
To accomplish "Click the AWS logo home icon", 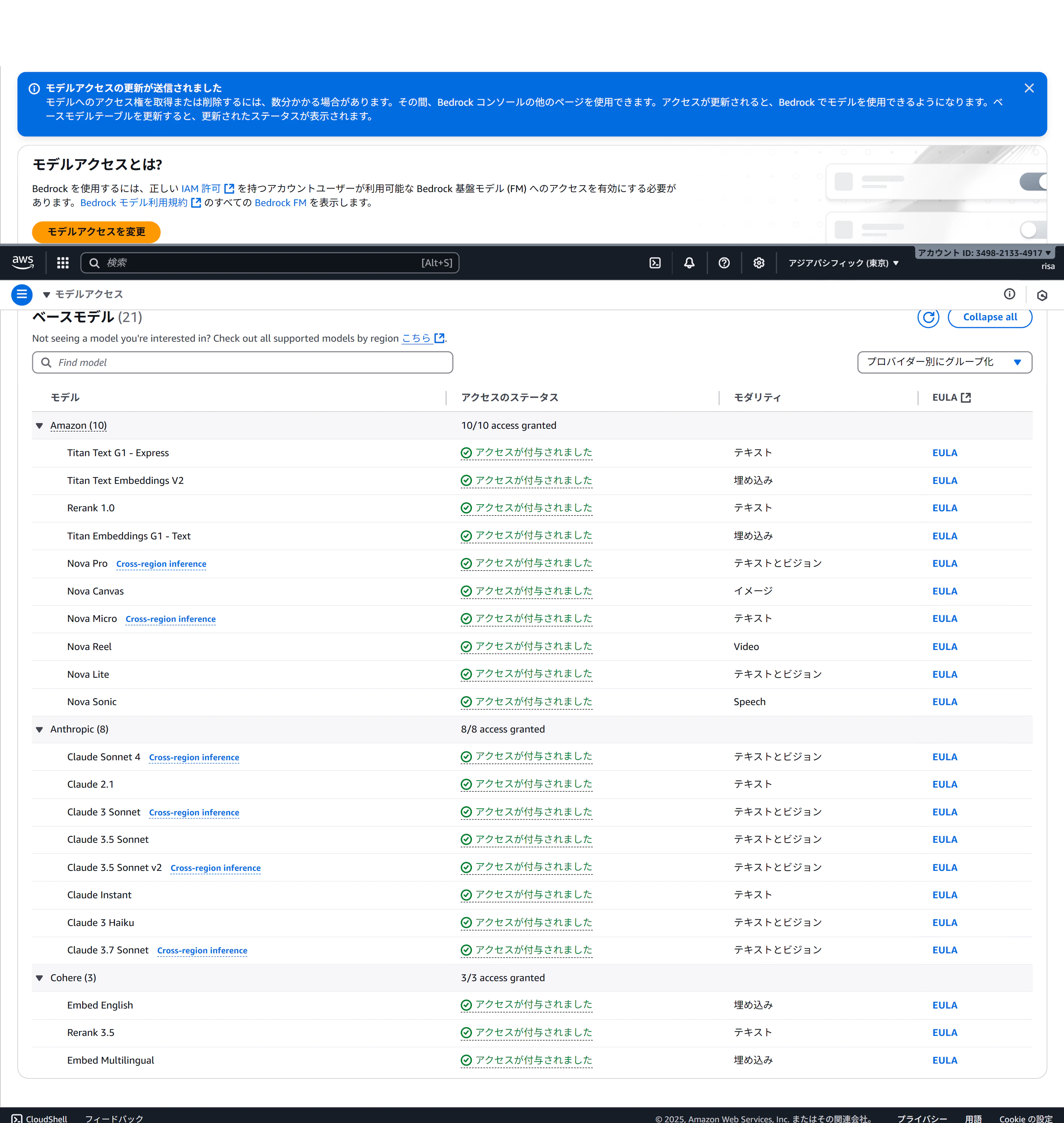I will point(23,263).
